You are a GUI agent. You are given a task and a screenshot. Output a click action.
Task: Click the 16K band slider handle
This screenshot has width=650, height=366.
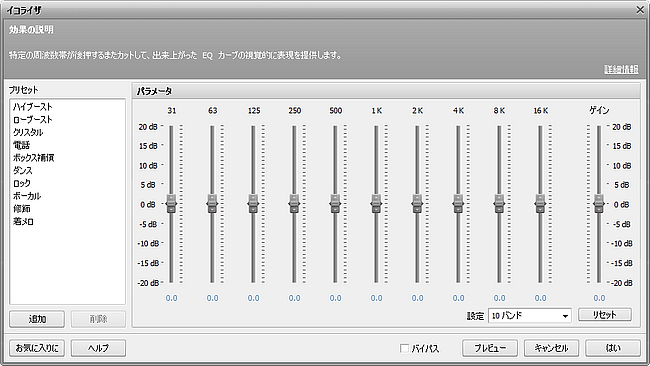coord(541,204)
